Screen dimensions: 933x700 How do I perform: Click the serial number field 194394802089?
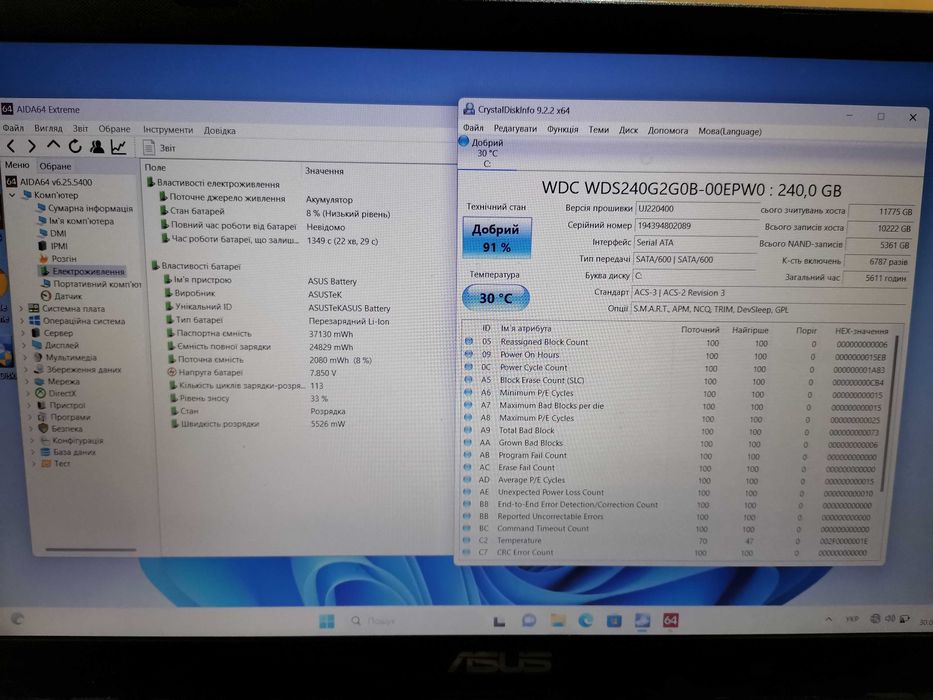point(696,226)
